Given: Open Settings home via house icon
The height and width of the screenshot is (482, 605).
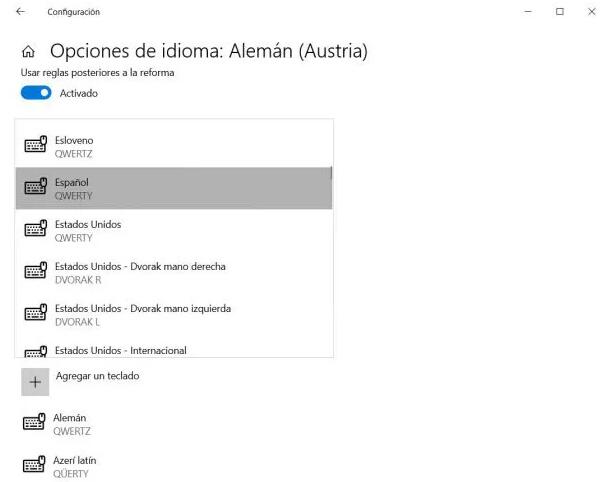Looking at the screenshot, I should [x=28, y=51].
